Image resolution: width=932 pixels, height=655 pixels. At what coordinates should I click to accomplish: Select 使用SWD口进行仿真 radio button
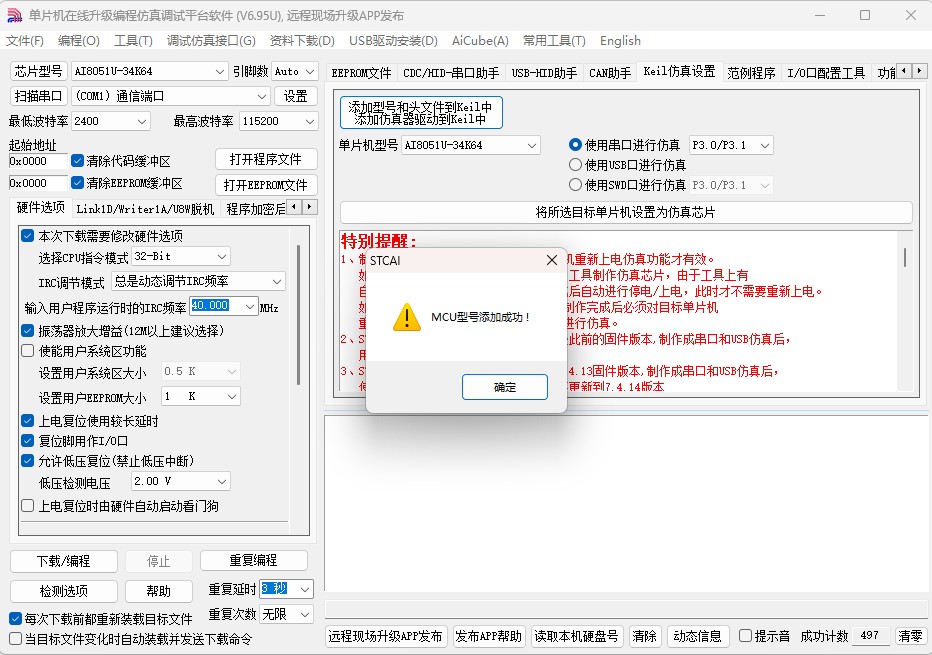click(575, 185)
